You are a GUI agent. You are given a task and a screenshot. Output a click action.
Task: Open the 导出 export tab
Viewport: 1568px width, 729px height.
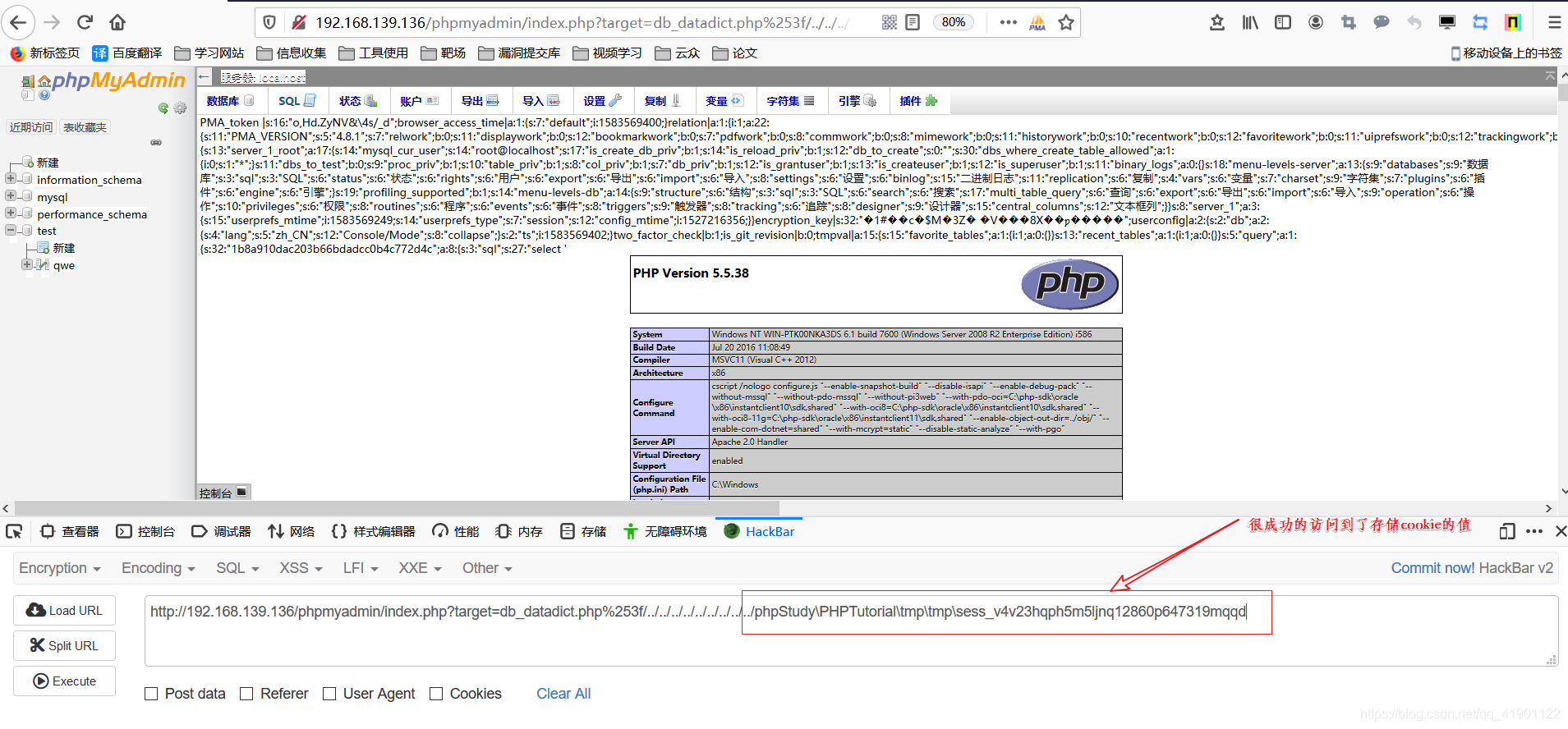(x=480, y=101)
